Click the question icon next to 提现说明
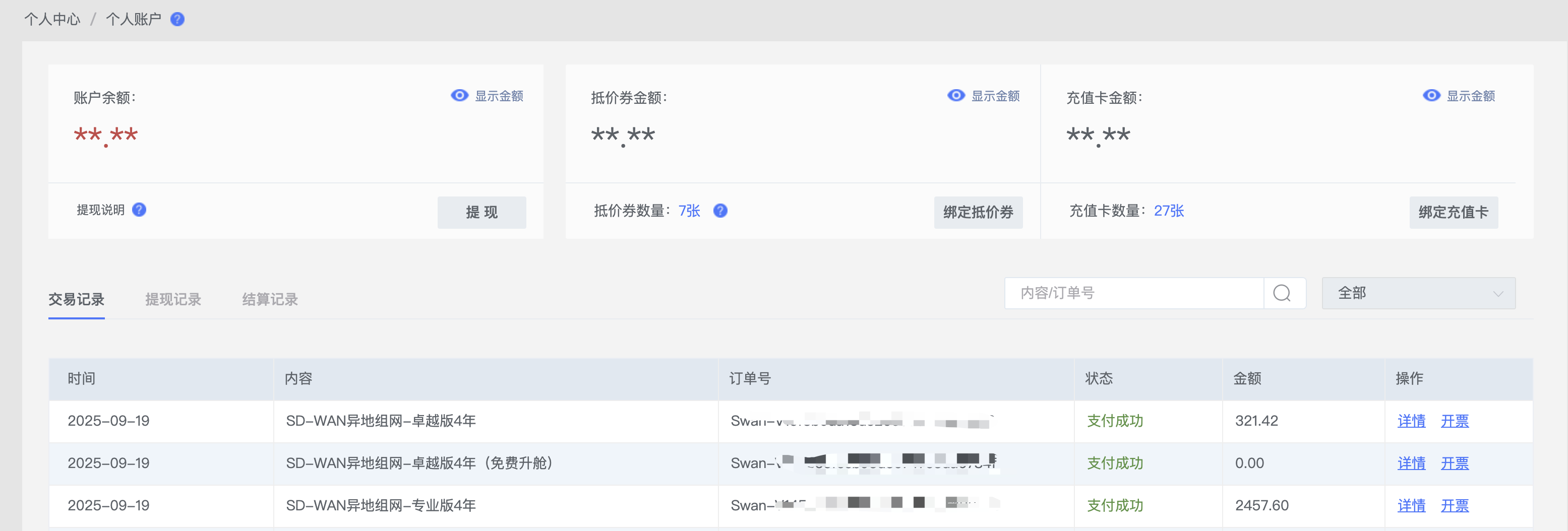Screen dimensions: 1568x531 click(x=139, y=210)
